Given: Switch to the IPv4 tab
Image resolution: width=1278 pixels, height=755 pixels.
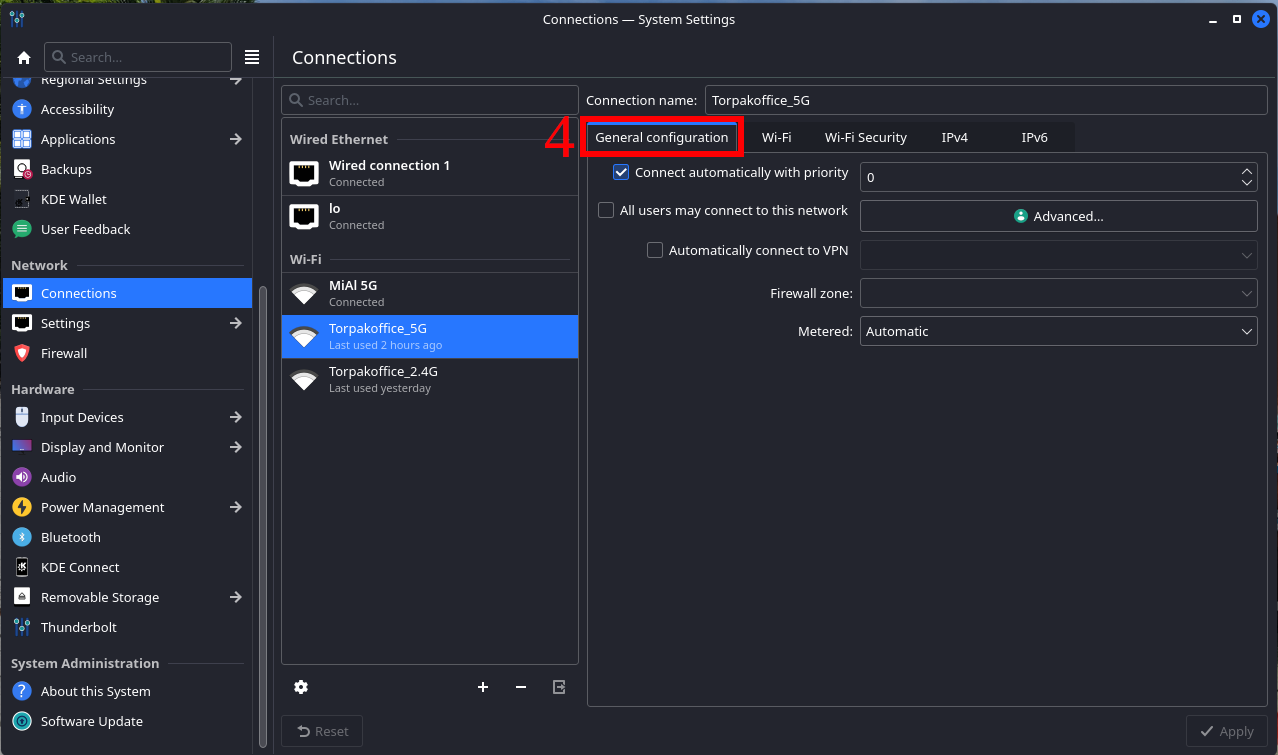Looking at the screenshot, I should point(954,138).
